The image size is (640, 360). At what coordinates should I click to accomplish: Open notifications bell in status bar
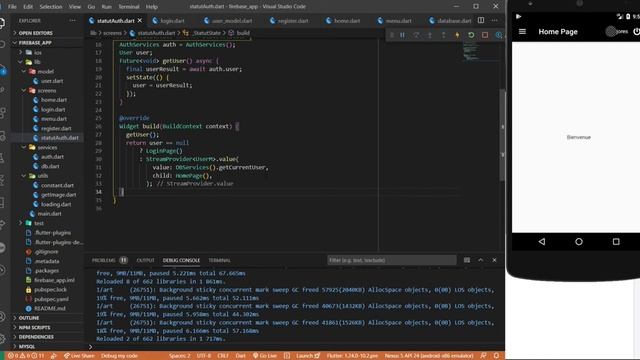496,356
